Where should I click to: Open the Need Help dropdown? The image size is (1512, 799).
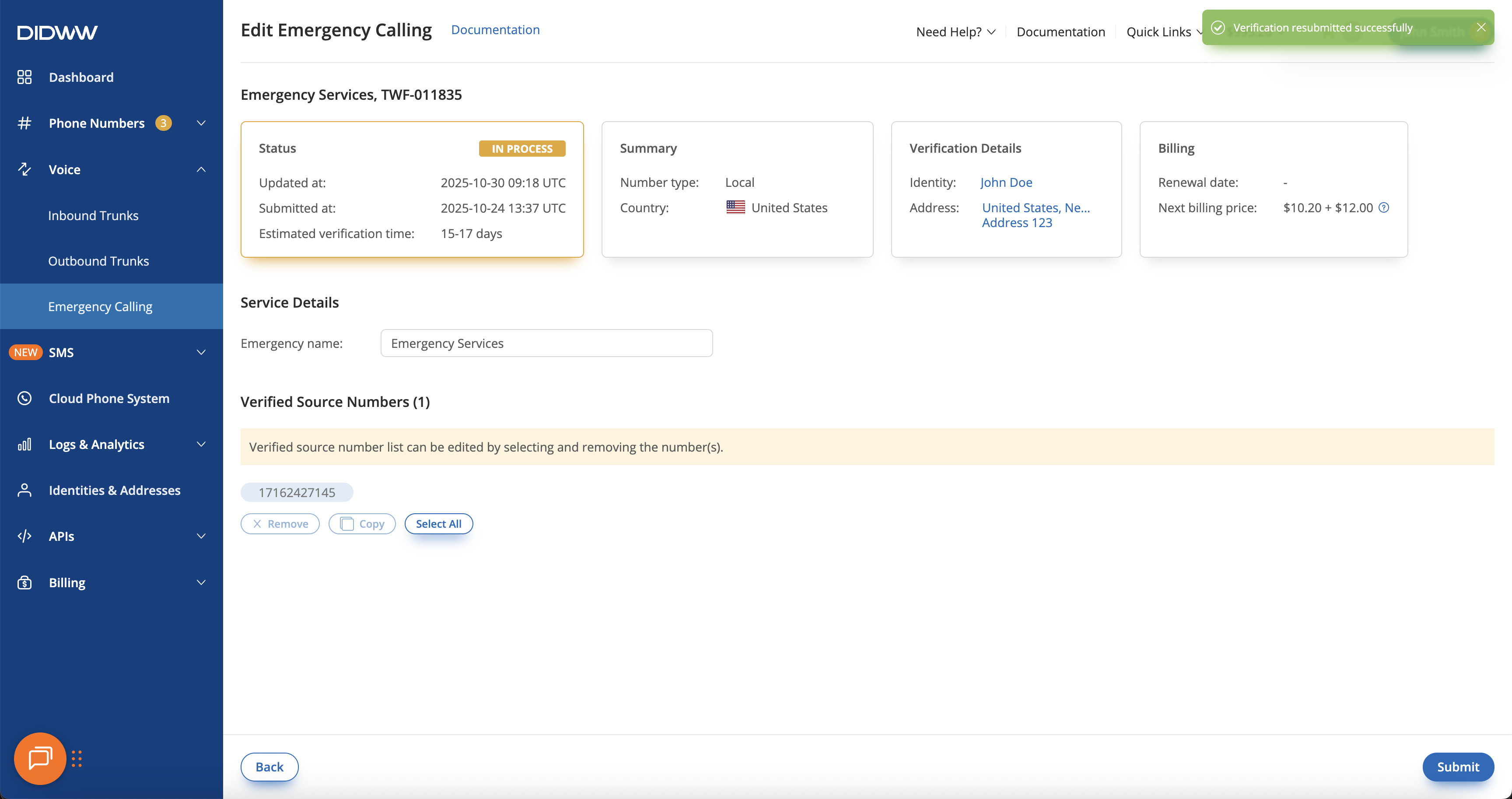(x=955, y=32)
